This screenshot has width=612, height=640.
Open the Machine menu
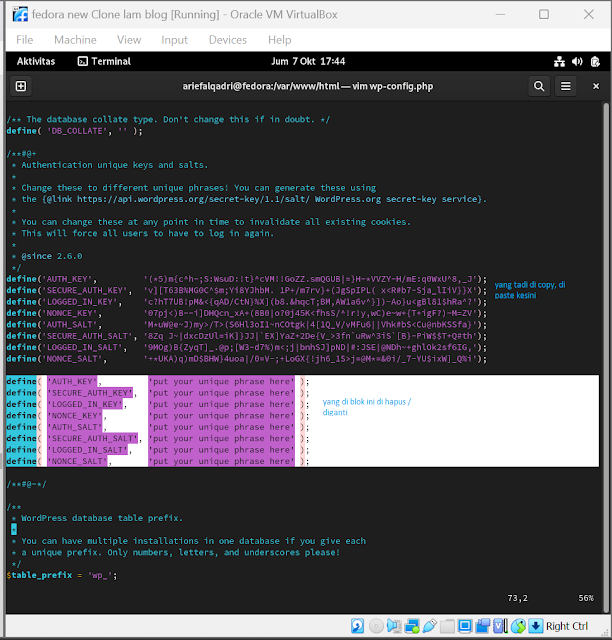coord(76,40)
